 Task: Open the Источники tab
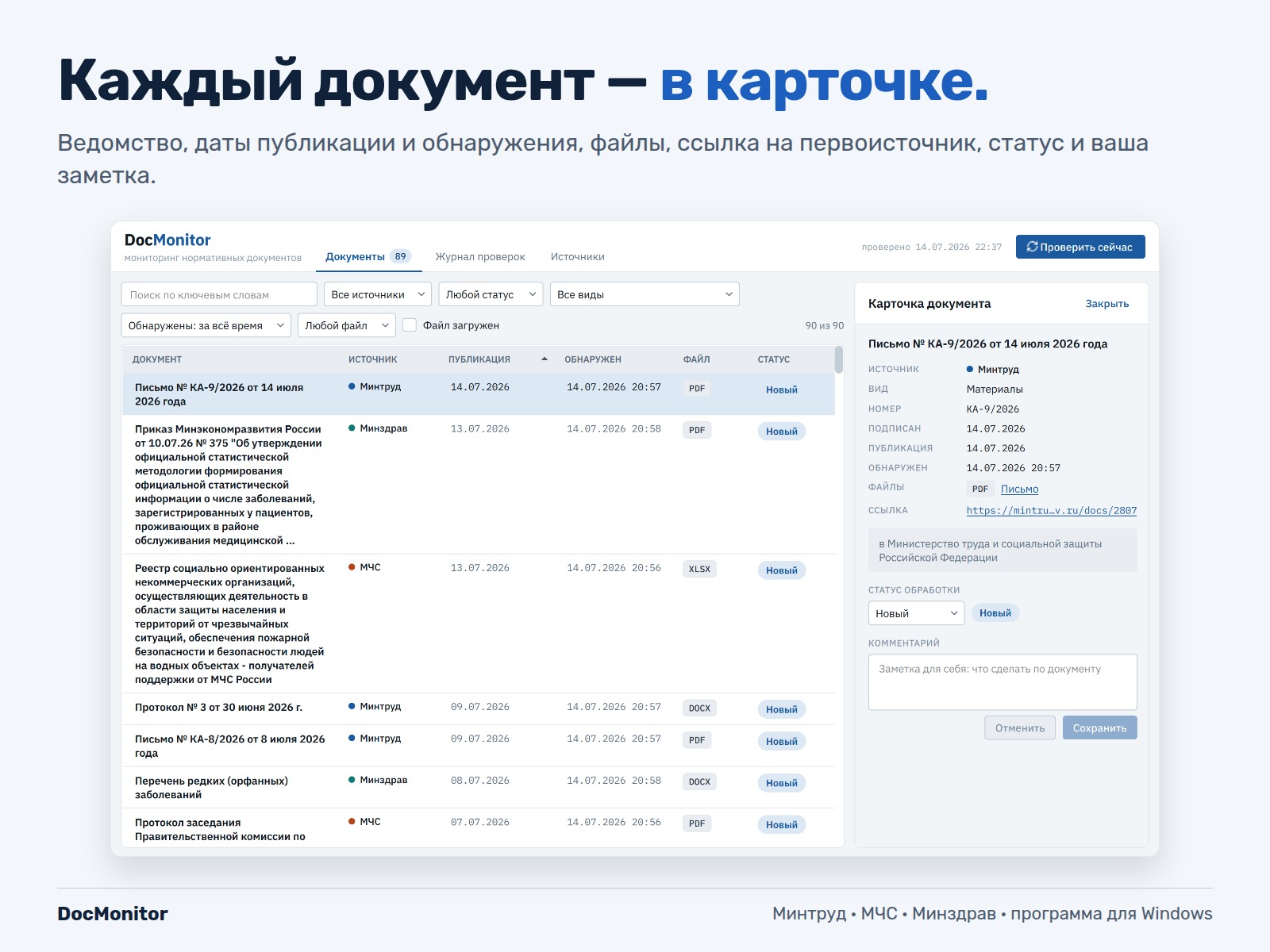click(x=578, y=257)
